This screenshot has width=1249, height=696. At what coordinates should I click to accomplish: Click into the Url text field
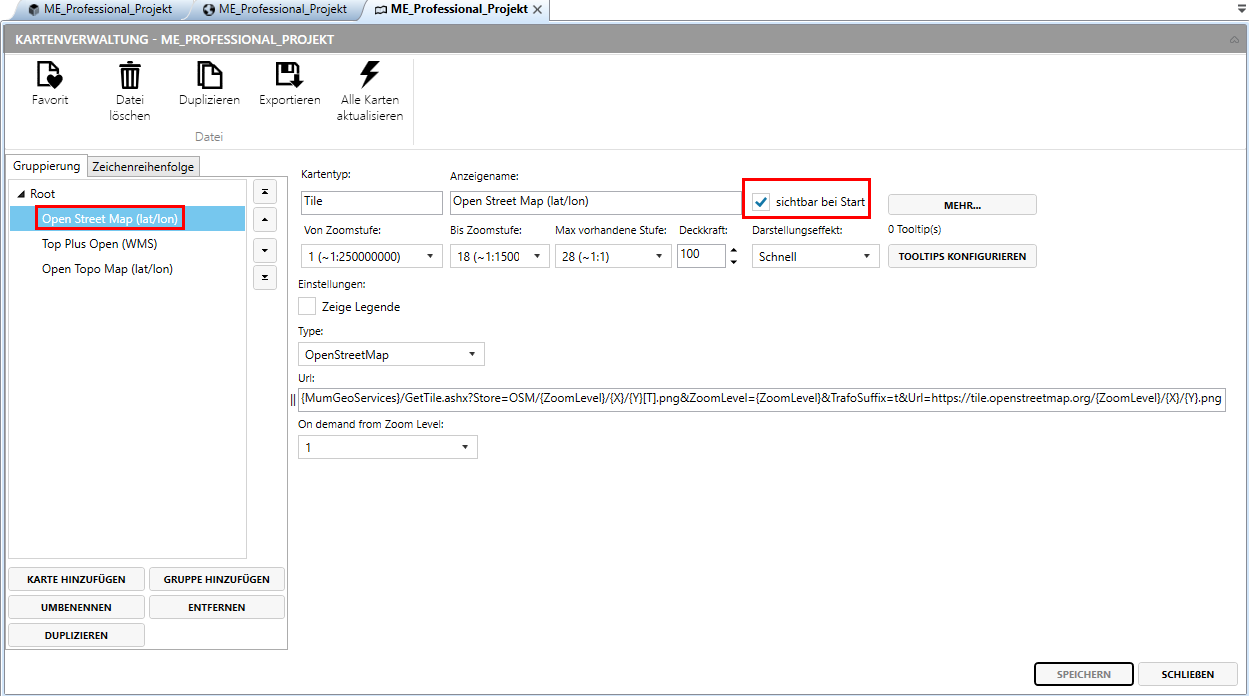760,399
